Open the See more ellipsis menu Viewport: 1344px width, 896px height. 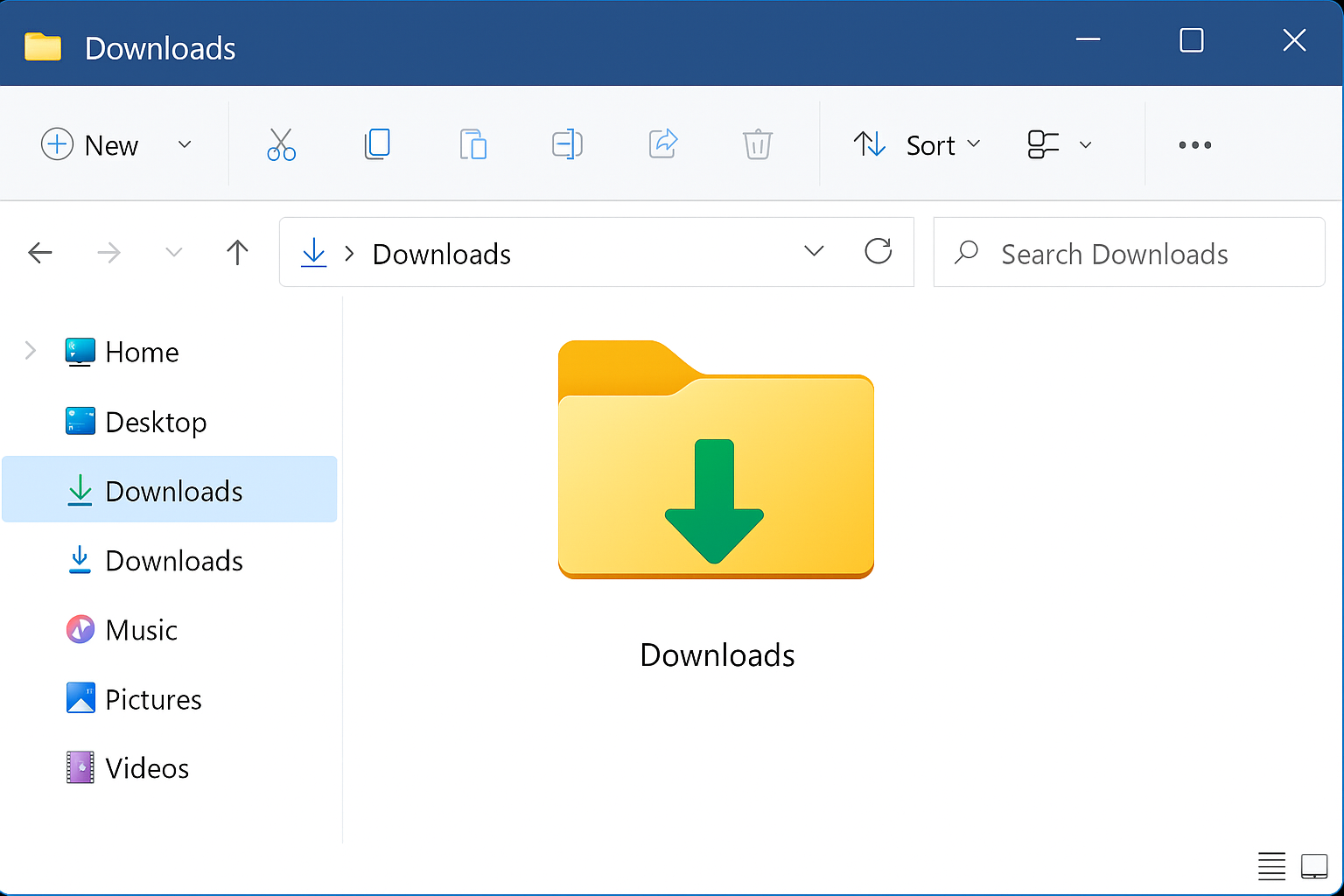tap(1194, 145)
